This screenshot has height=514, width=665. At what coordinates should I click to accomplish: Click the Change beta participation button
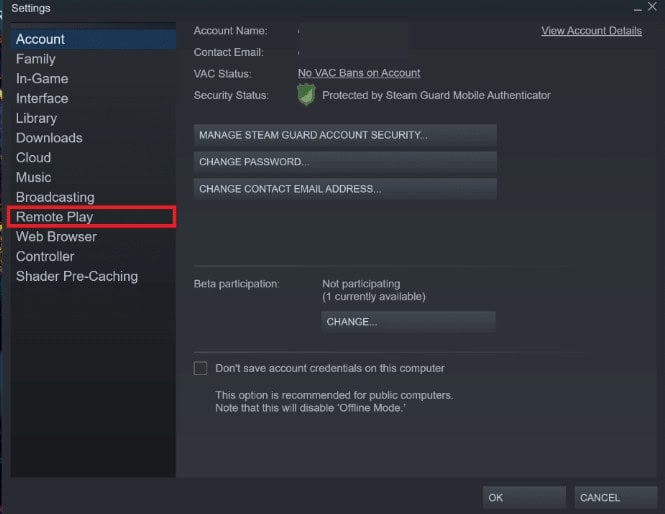coord(408,321)
